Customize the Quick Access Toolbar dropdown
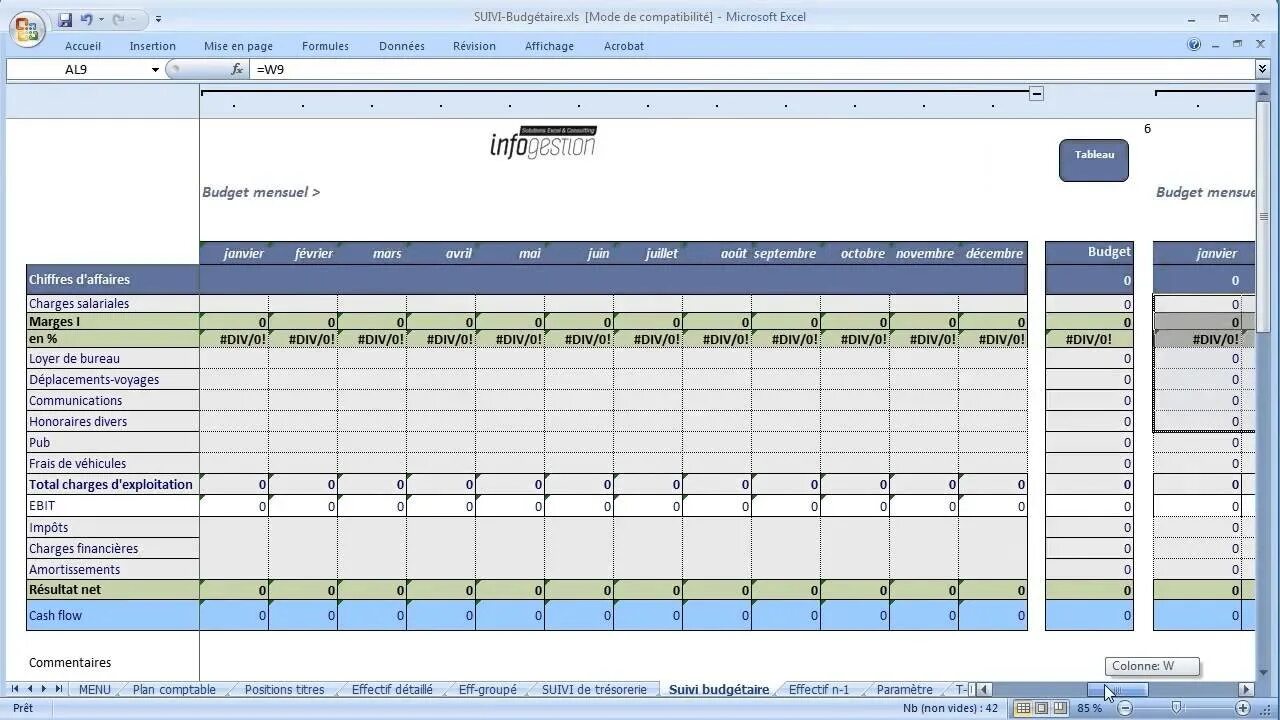Image resolution: width=1280 pixels, height=720 pixels. tap(158, 19)
